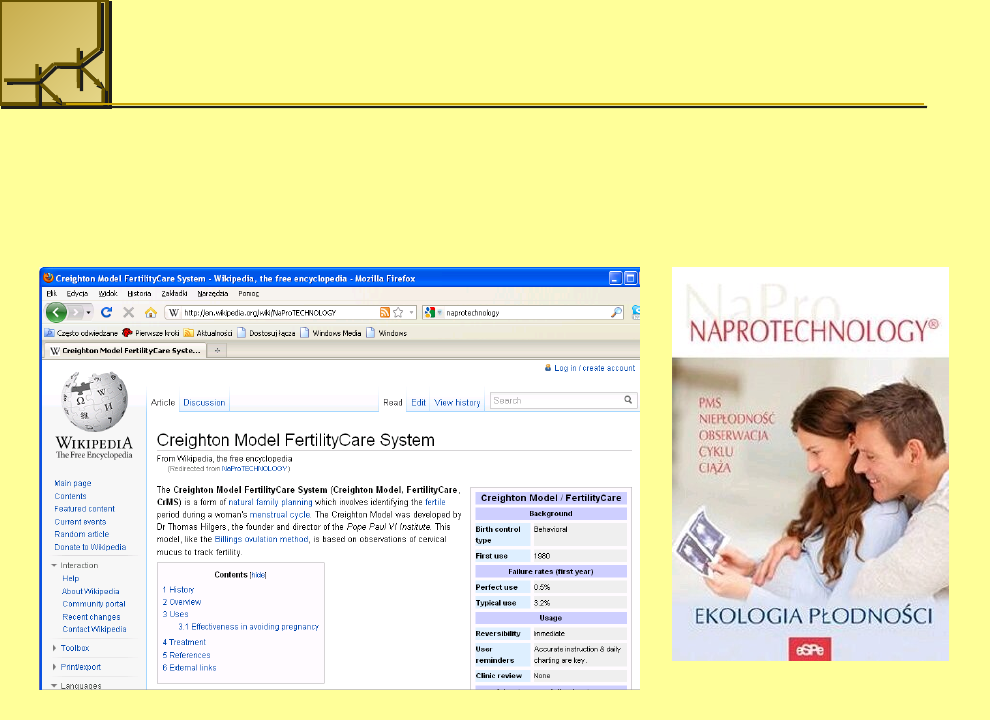Click the browser Back arrow button
Image resolution: width=990 pixels, height=720 pixels.
pyautogui.click(x=55, y=312)
